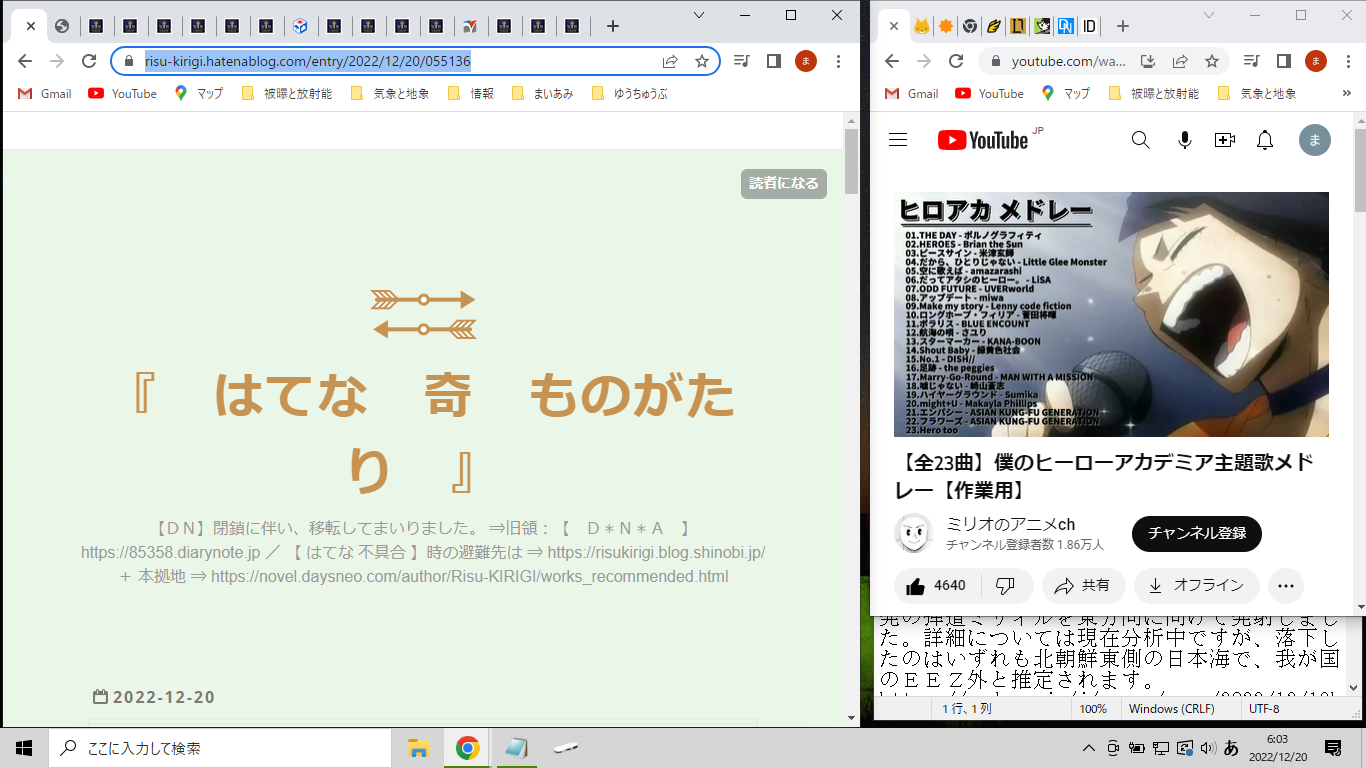Show hidden system tray icons
The width and height of the screenshot is (1366, 768).
(x=1089, y=748)
